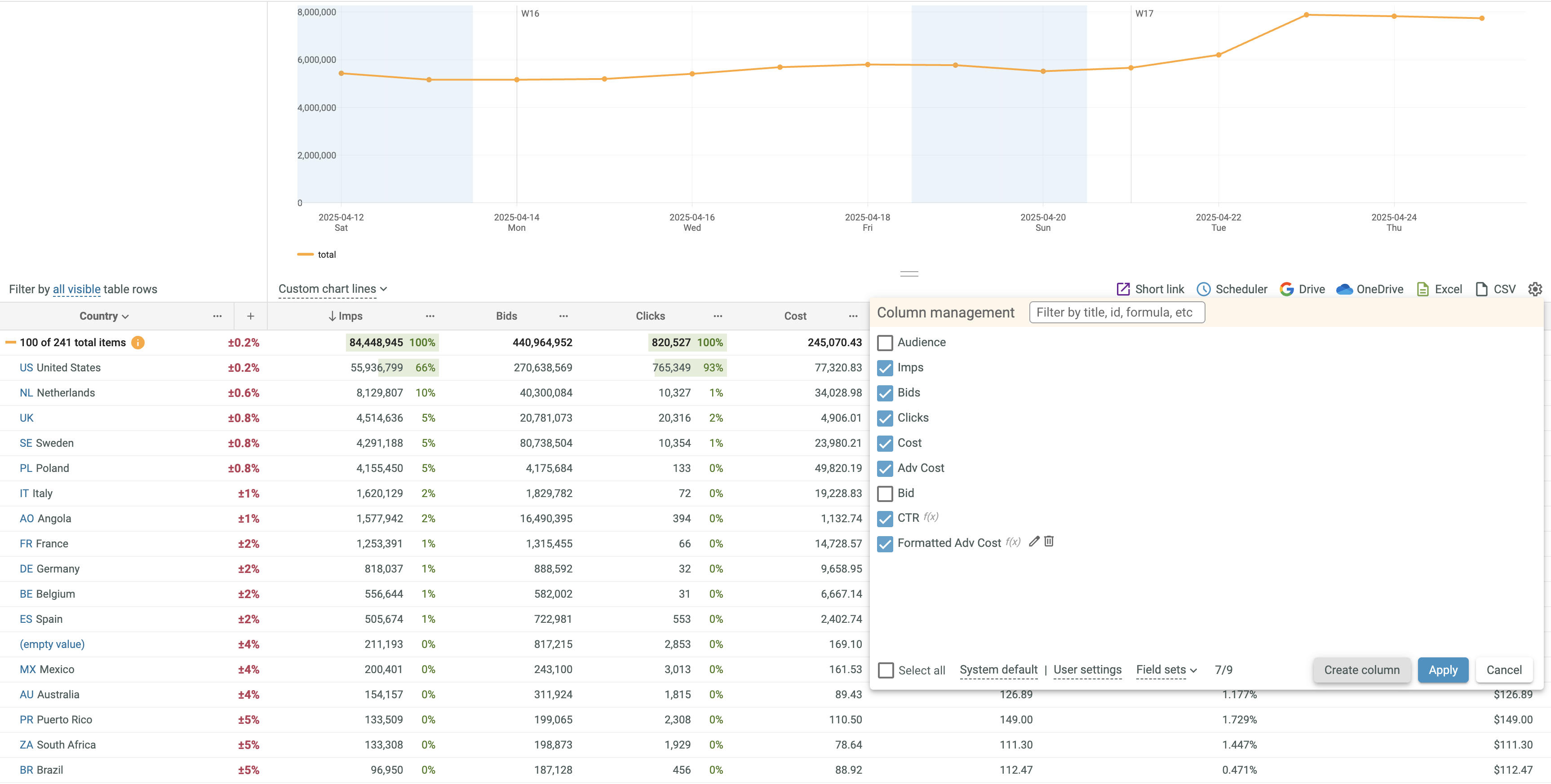This screenshot has width=1551, height=784.
Task: Enable the Audience column checkbox
Action: pyautogui.click(x=885, y=343)
